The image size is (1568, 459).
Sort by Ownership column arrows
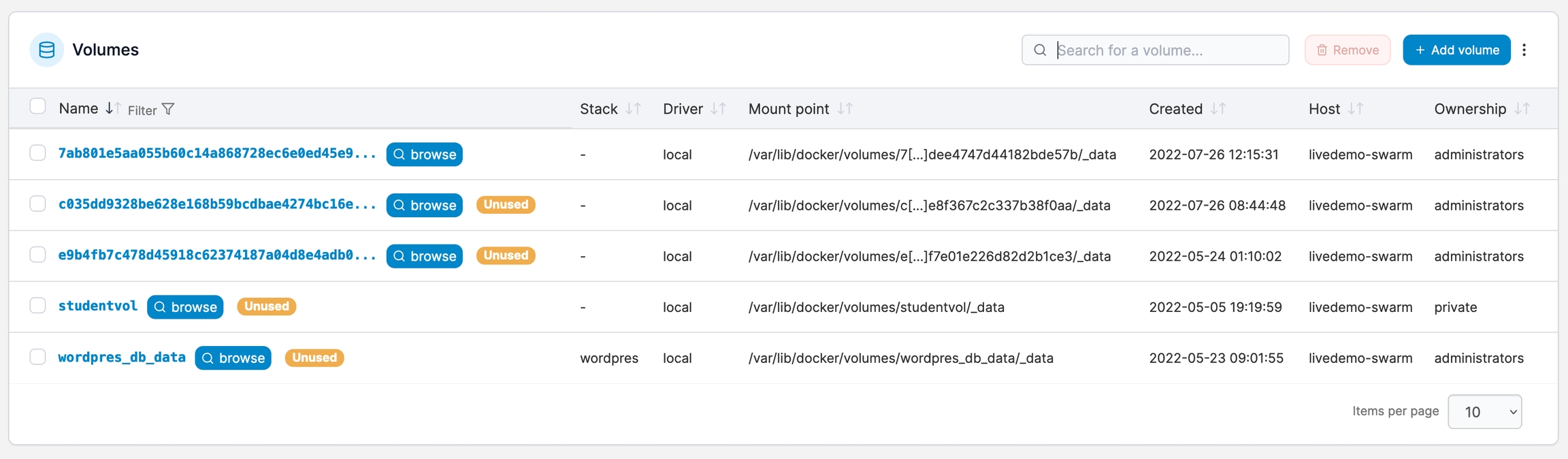click(1522, 109)
